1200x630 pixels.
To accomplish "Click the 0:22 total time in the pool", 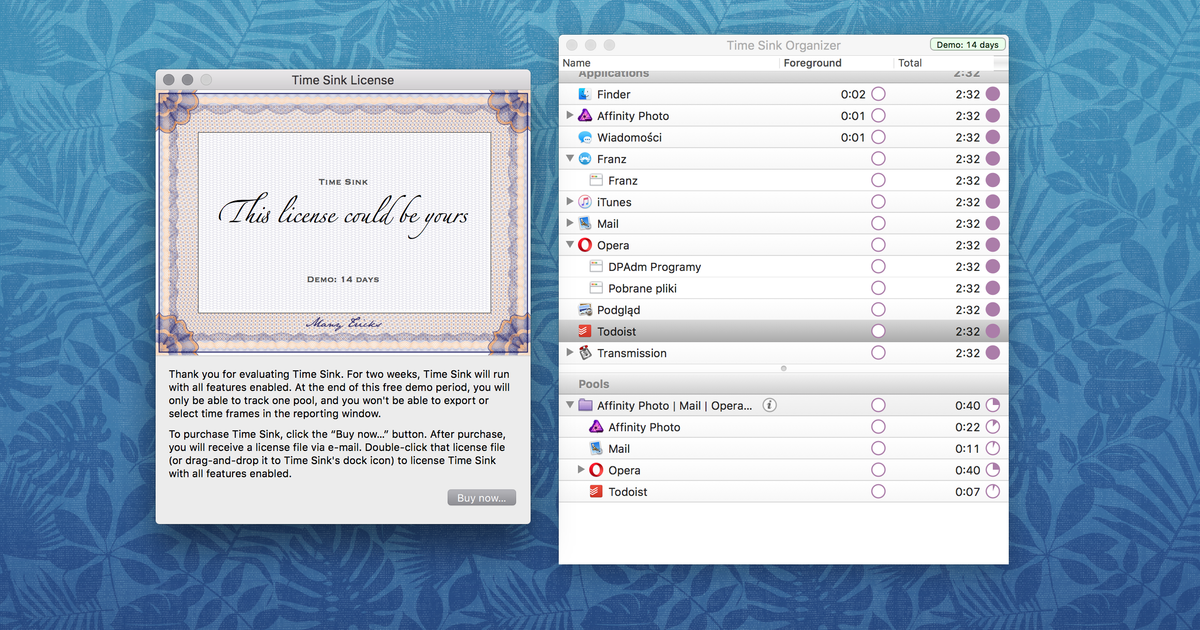I will (968, 427).
